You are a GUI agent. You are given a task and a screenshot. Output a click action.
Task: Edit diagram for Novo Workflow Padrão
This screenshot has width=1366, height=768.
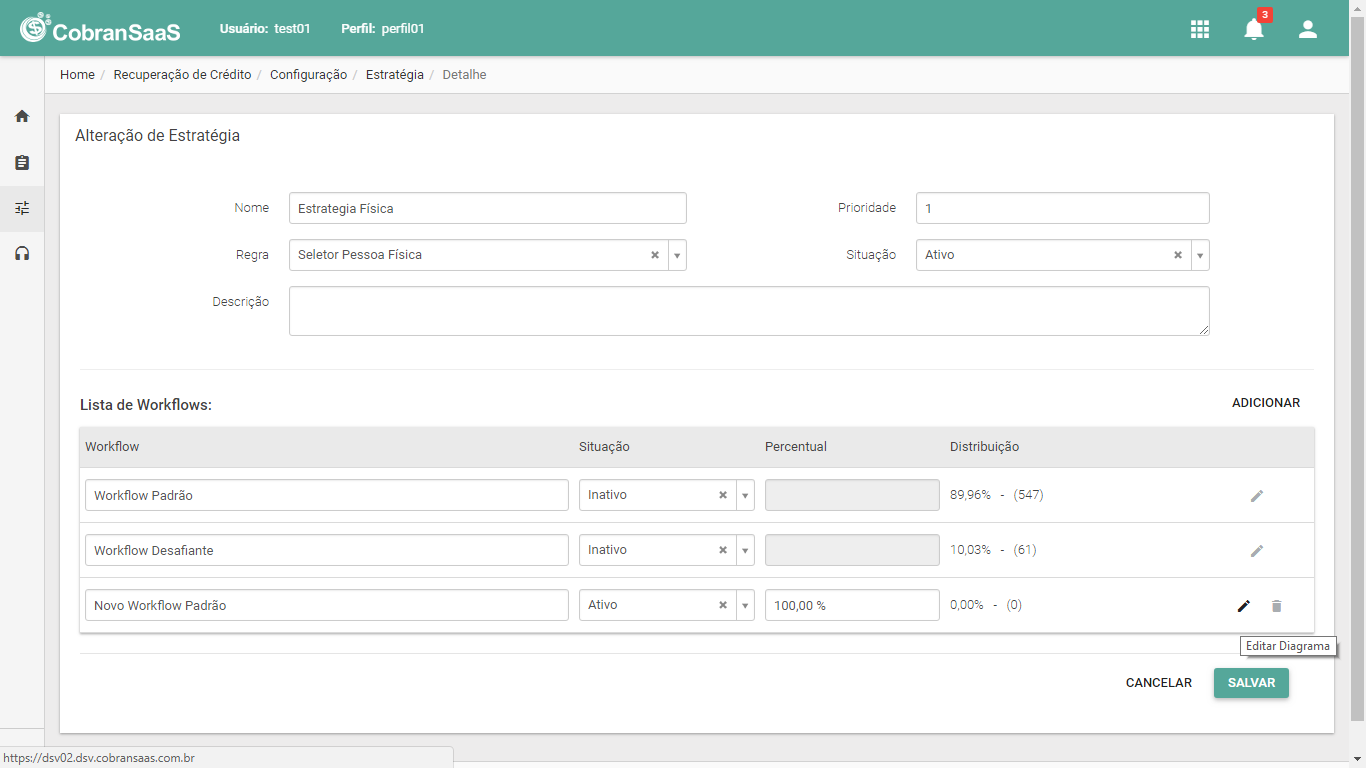(1244, 605)
